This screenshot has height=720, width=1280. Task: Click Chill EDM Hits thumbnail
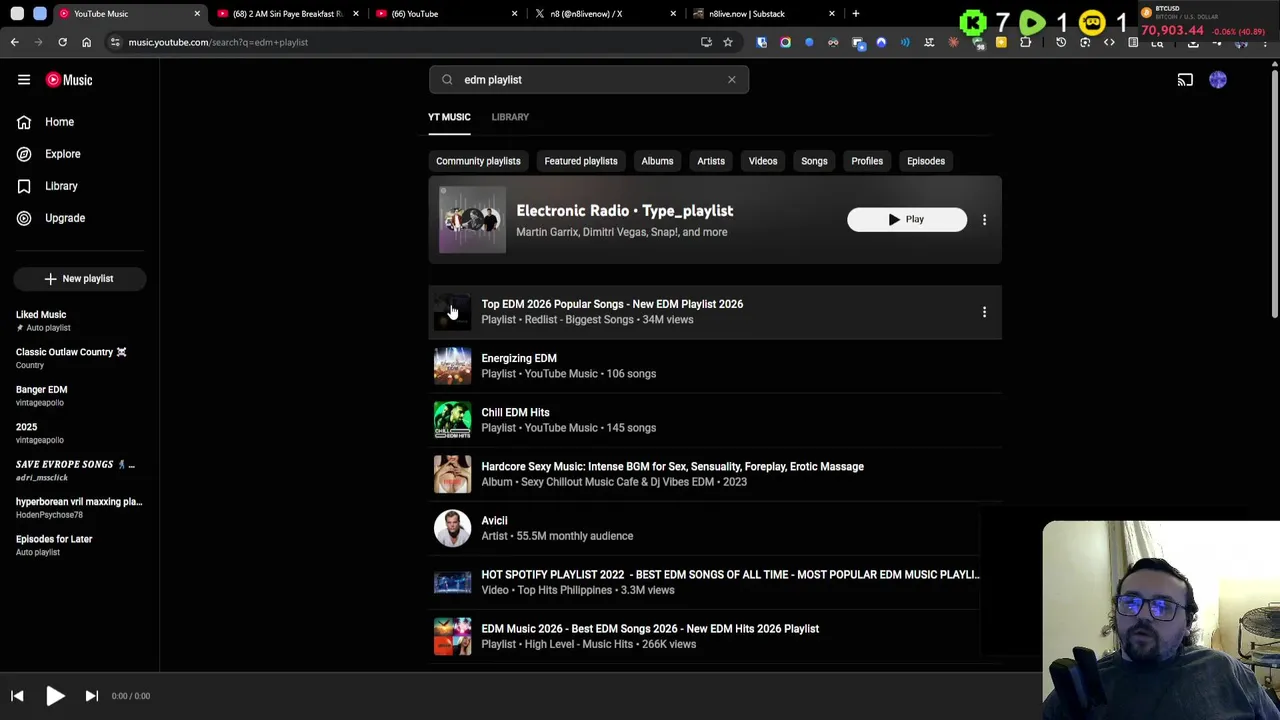452,420
